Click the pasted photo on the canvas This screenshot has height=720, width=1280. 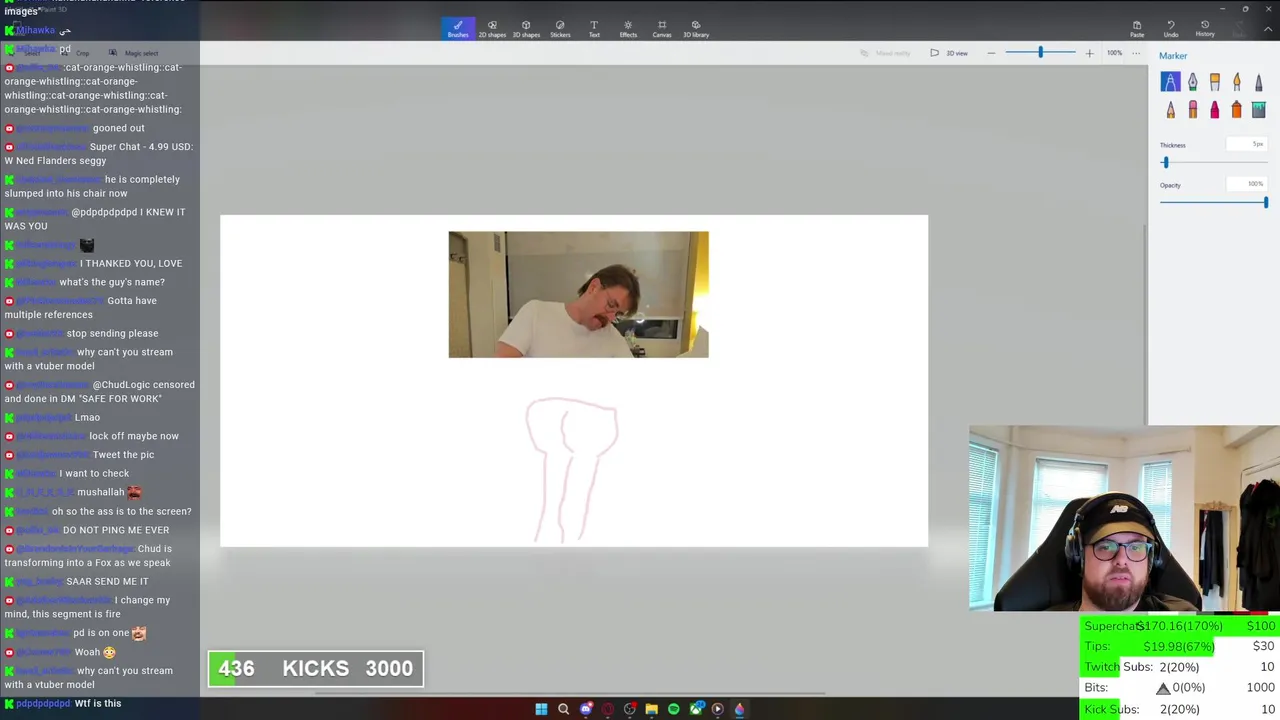(x=578, y=295)
